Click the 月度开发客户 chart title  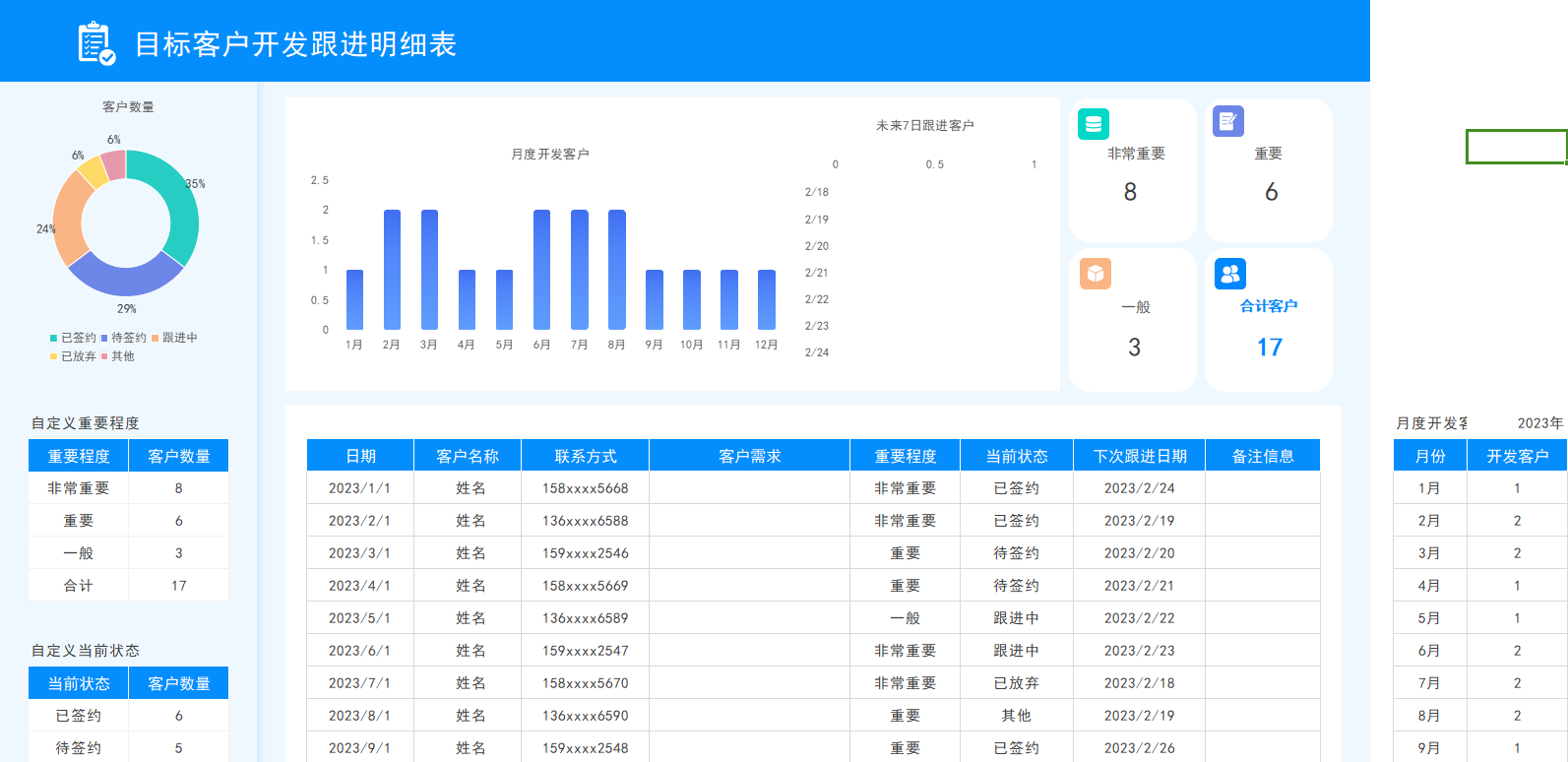[x=550, y=155]
